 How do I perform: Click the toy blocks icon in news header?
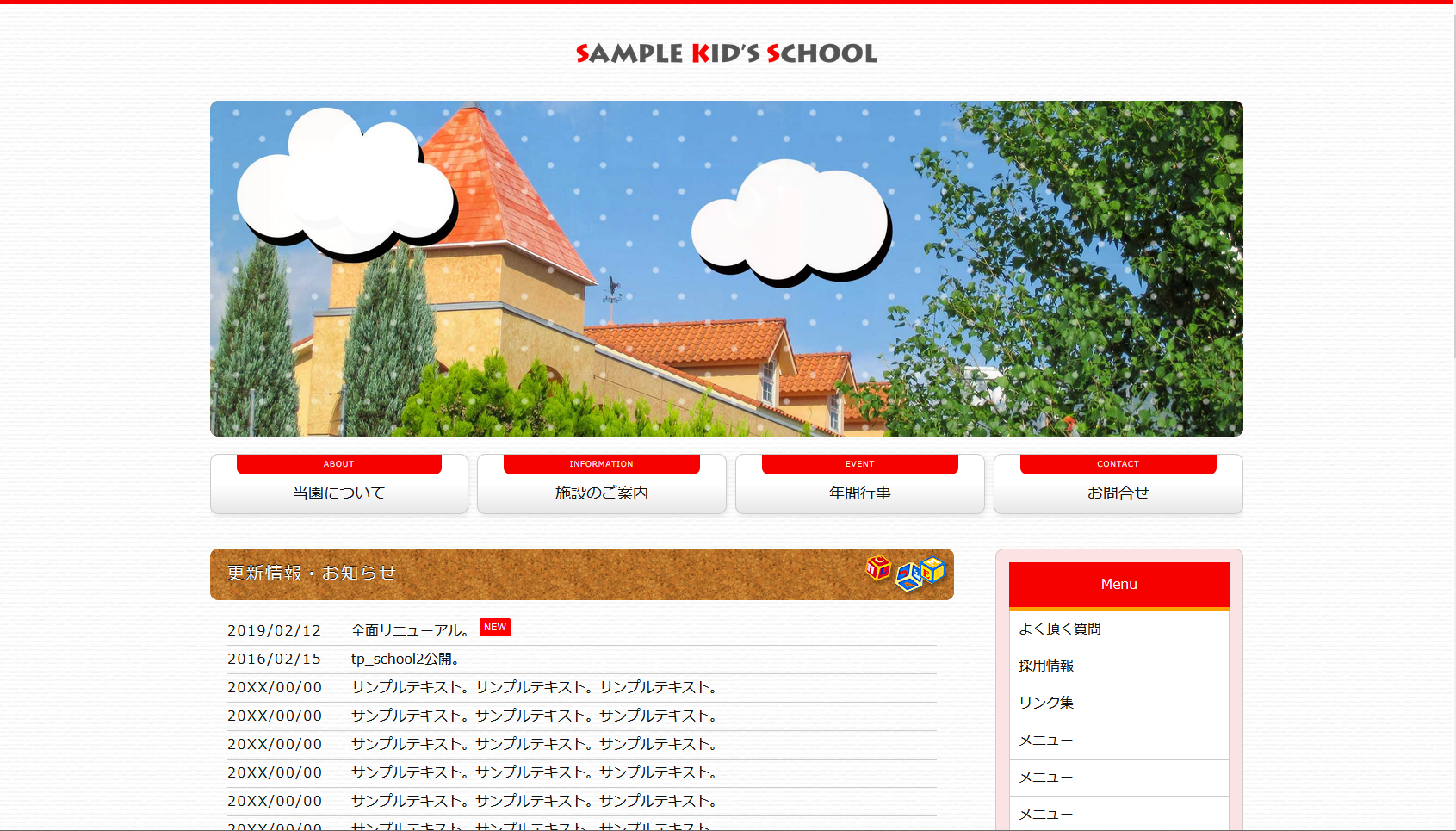(905, 573)
